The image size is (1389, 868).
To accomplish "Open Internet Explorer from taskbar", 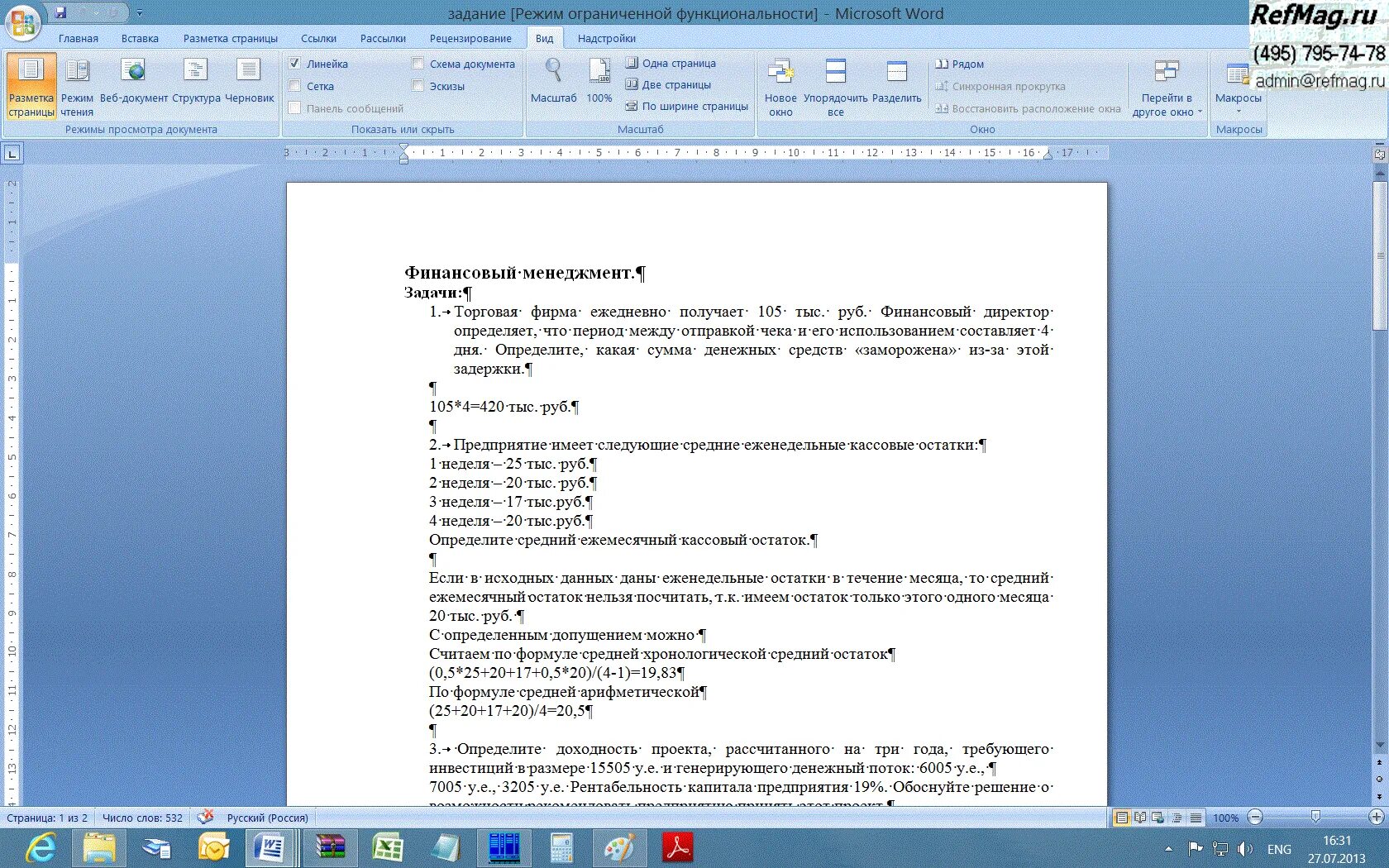I will coord(41,848).
